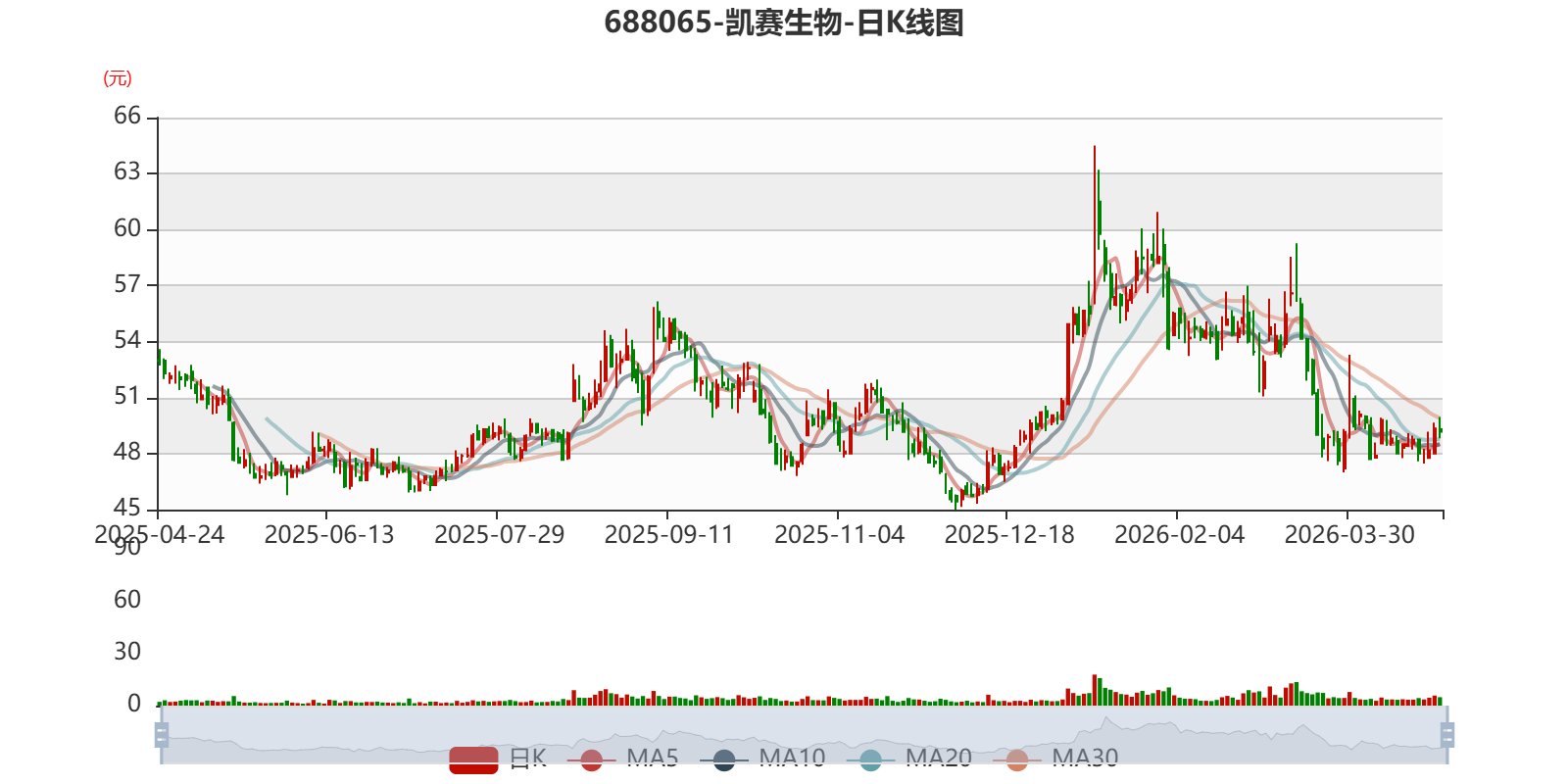Click the right handle of the zoom slider
The width and height of the screenshot is (1568, 784).
[x=1446, y=735]
